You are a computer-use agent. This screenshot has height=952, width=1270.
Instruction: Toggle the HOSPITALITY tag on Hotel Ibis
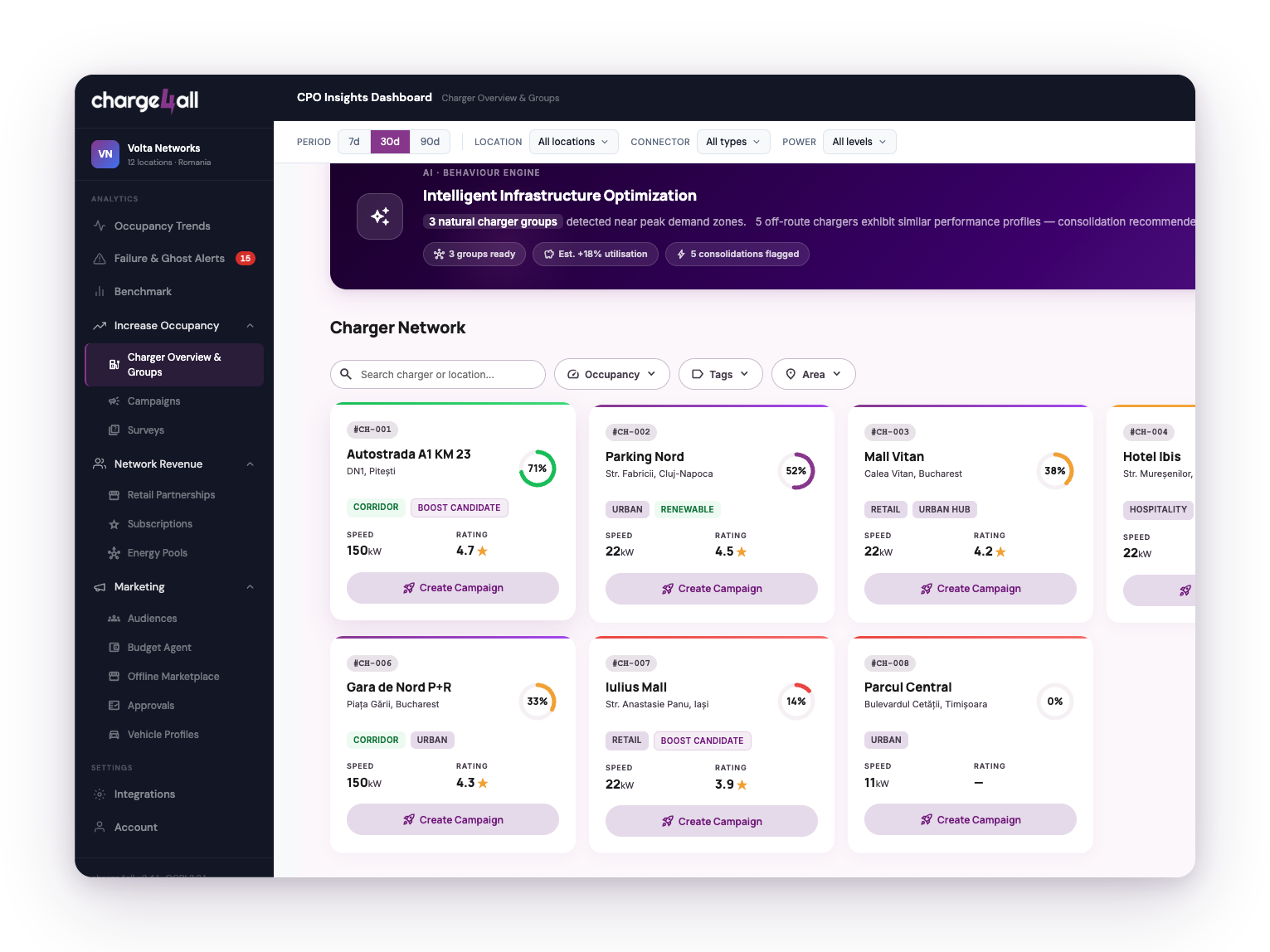coord(1158,509)
